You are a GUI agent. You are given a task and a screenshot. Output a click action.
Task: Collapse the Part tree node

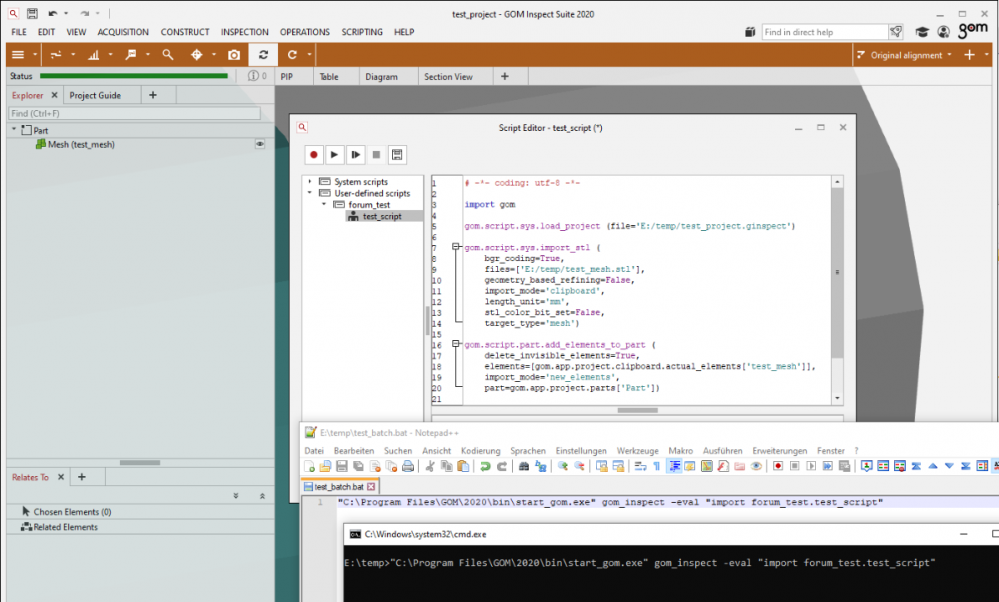pyautogui.click(x=14, y=130)
